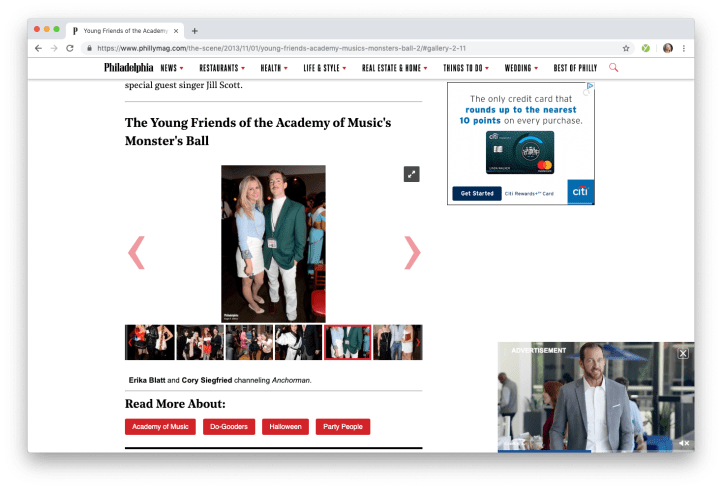The width and height of the screenshot is (722, 489).
Task: Show the previous gallery photo
Action: click(x=136, y=252)
